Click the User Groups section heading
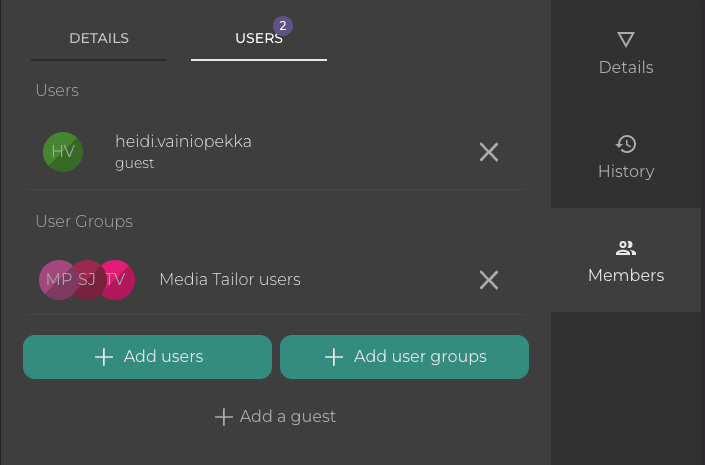705x465 pixels. pos(84,221)
